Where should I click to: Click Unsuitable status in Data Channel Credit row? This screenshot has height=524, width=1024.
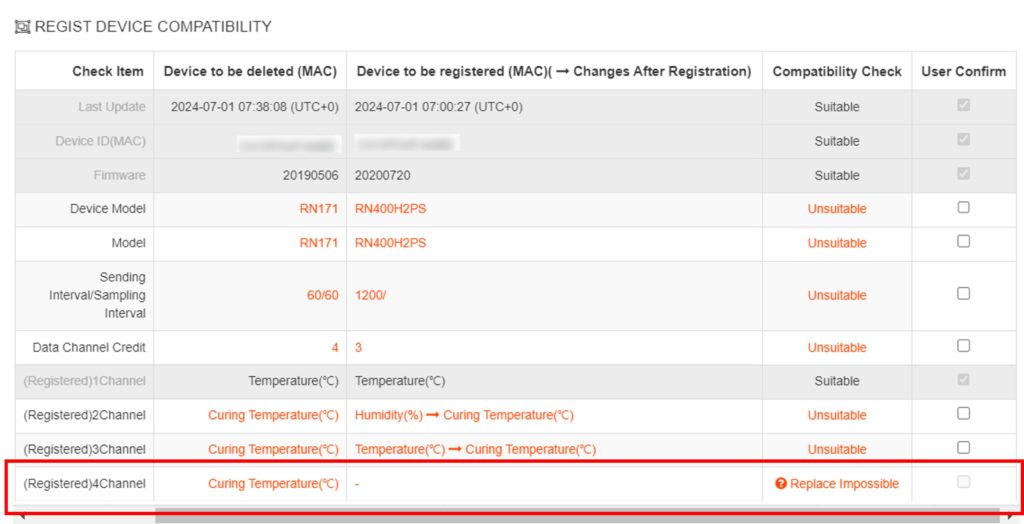point(837,348)
